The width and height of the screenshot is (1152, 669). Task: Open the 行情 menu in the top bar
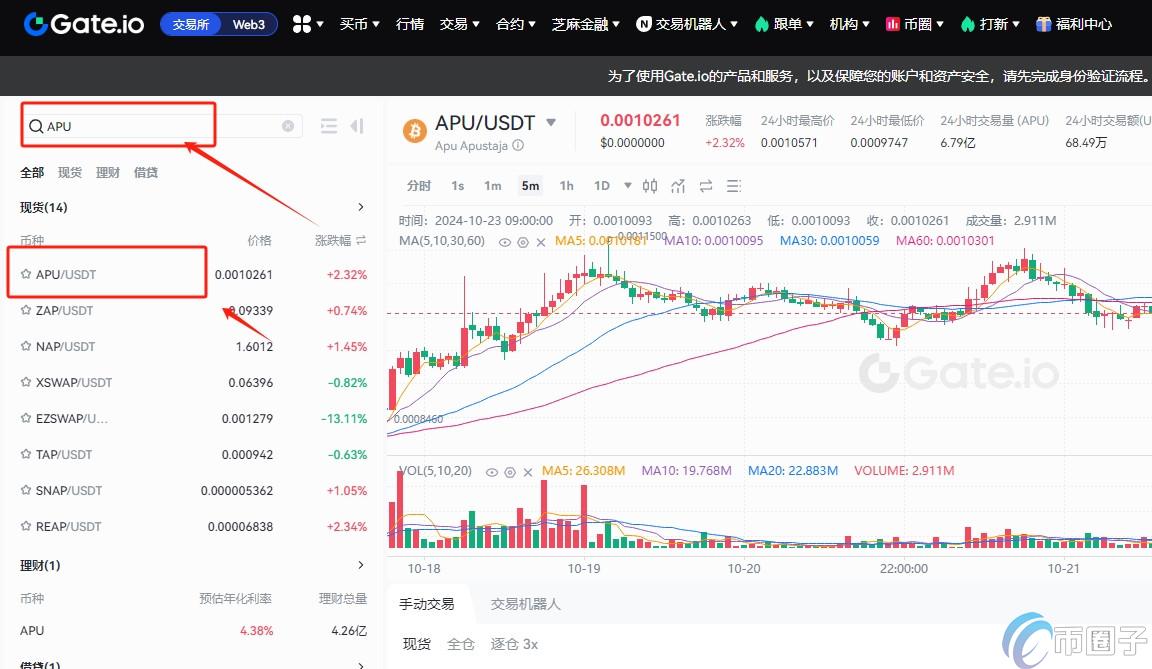click(x=410, y=23)
